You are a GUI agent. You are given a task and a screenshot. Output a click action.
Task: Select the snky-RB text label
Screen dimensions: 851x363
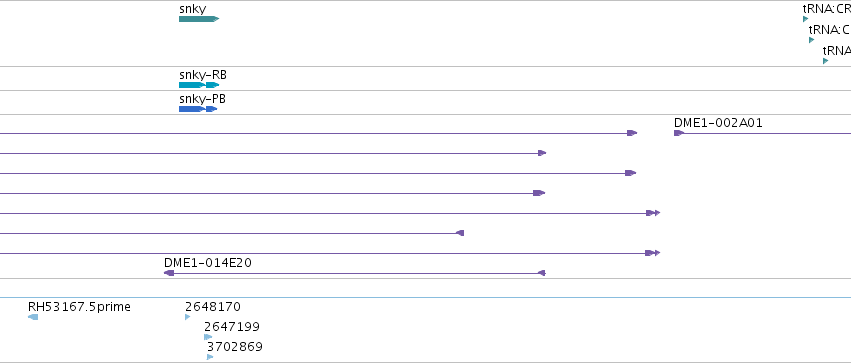203,75
